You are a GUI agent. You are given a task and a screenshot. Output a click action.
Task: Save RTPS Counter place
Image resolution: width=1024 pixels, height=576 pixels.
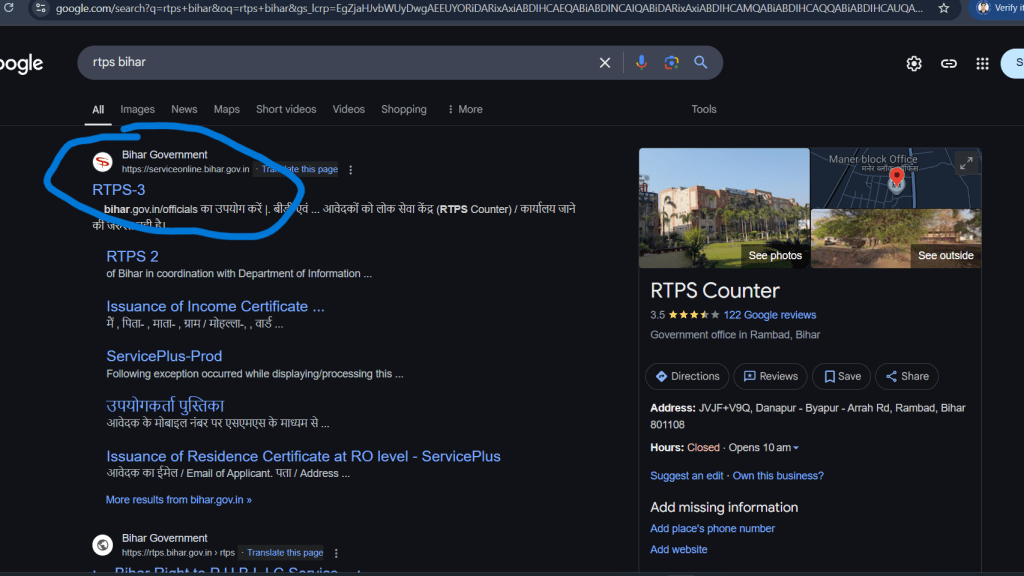(x=842, y=376)
